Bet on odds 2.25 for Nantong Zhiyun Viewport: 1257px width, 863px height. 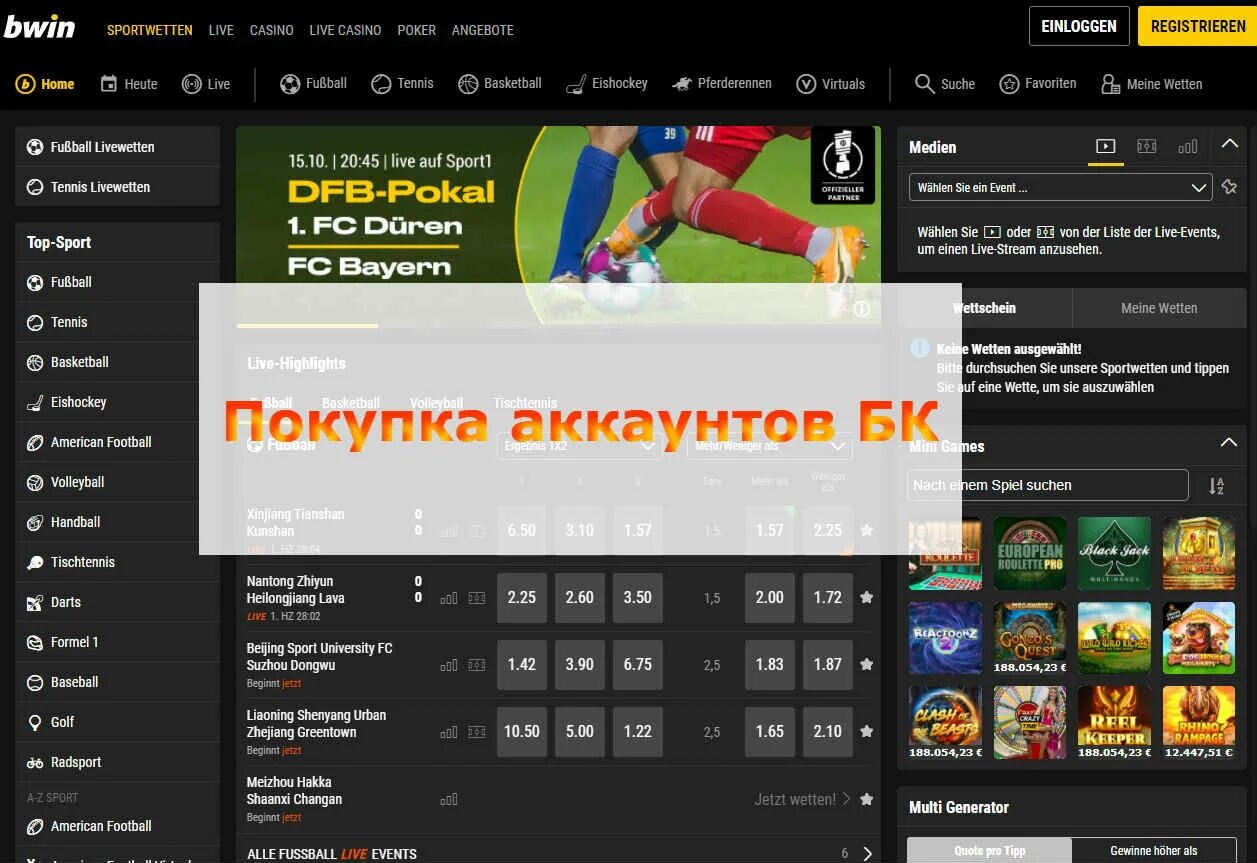(522, 597)
